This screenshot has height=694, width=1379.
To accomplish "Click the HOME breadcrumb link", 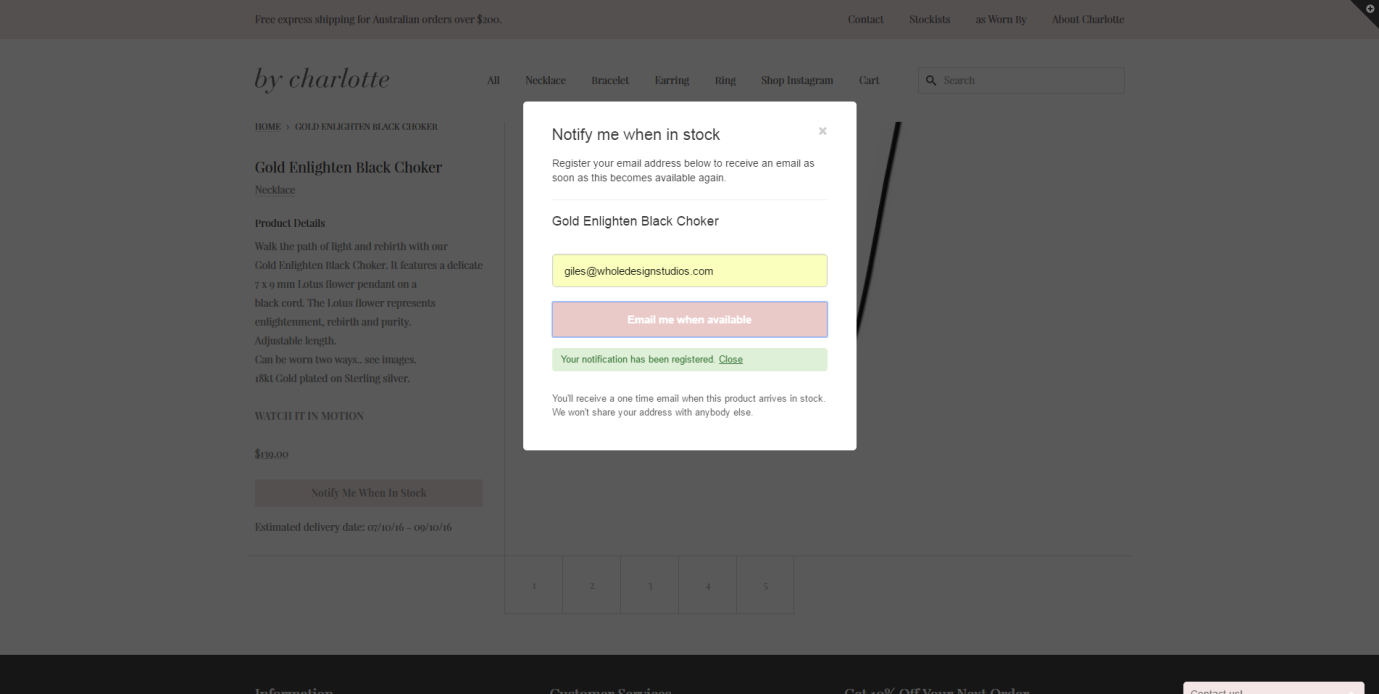I will tap(267, 127).
